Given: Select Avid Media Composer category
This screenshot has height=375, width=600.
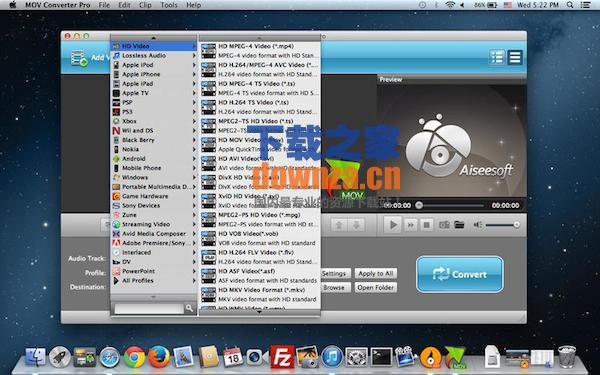Looking at the screenshot, I should pyautogui.click(x=154, y=233).
